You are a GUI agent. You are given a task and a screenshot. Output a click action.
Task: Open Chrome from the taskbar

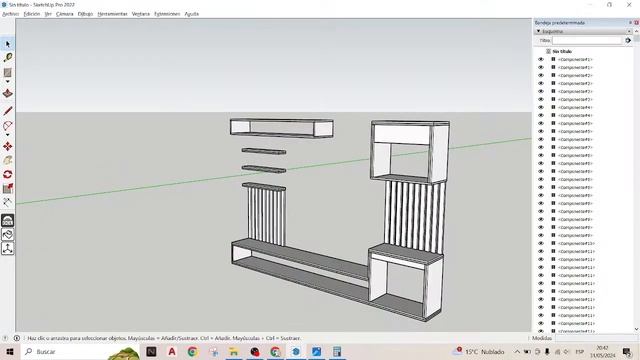coord(192,351)
